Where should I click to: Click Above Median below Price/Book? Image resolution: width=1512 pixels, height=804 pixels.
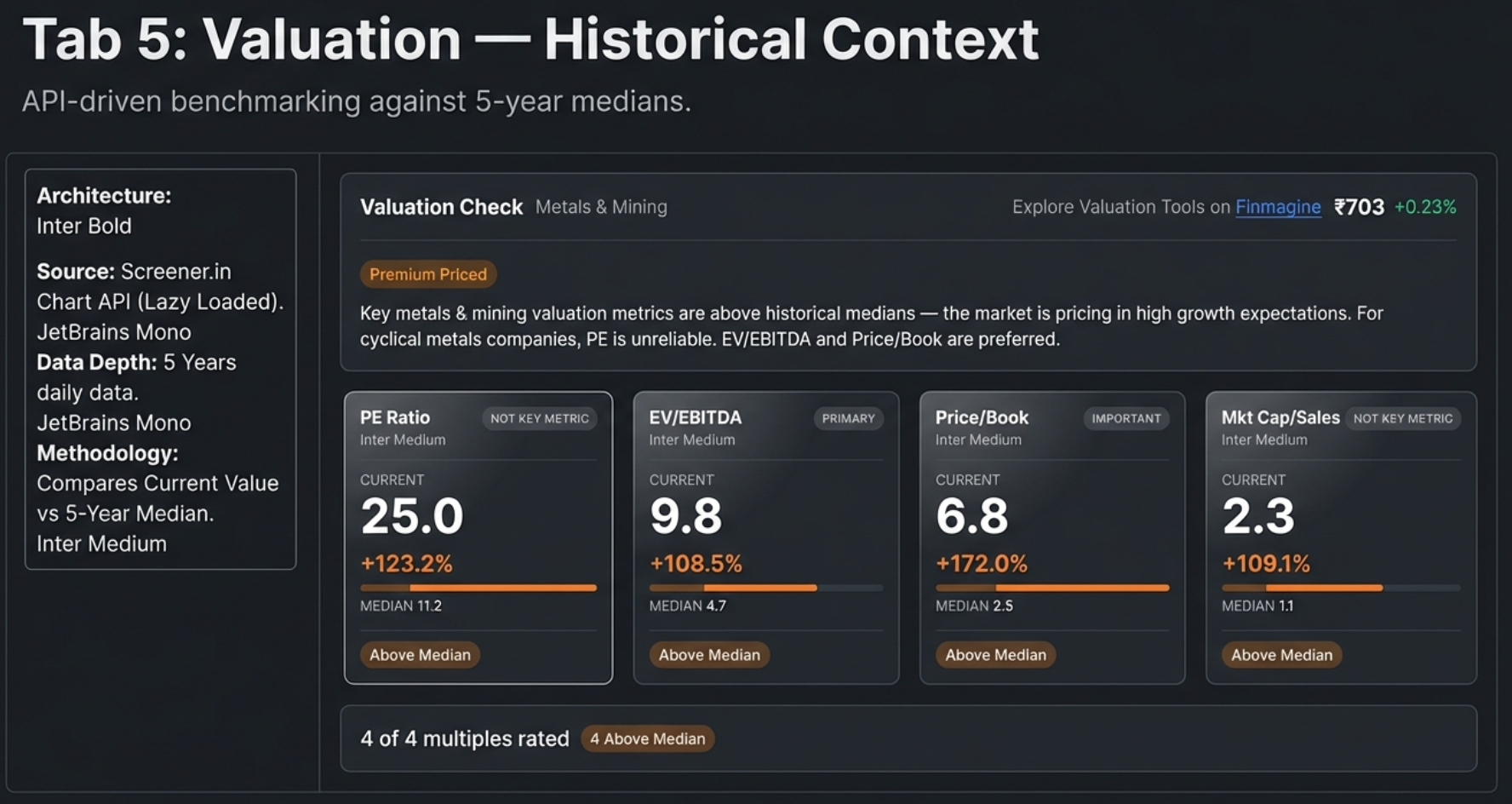[x=995, y=655]
